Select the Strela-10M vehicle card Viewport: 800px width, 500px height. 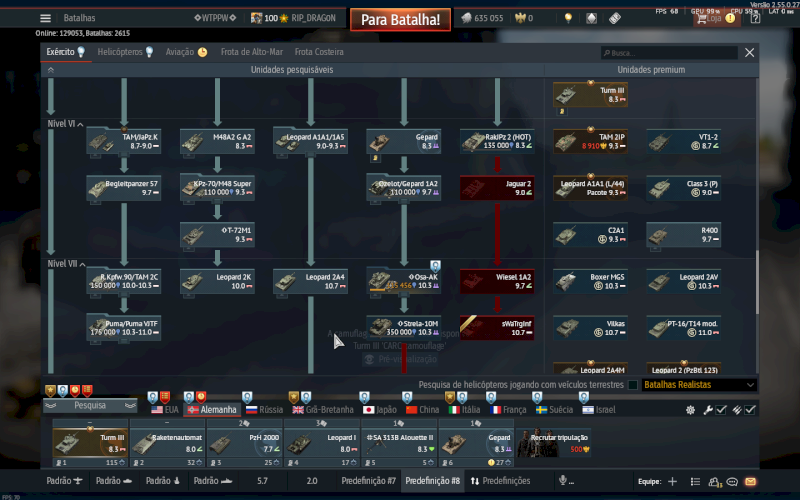point(404,328)
